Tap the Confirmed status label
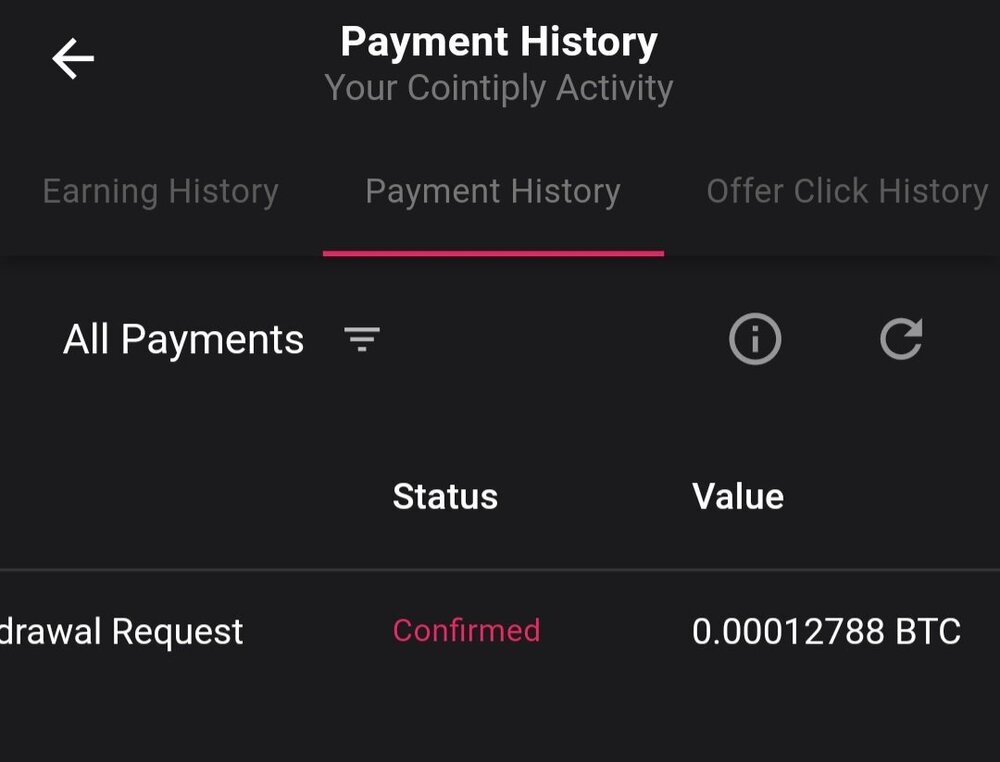Viewport: 1000px width, 762px height. point(467,631)
